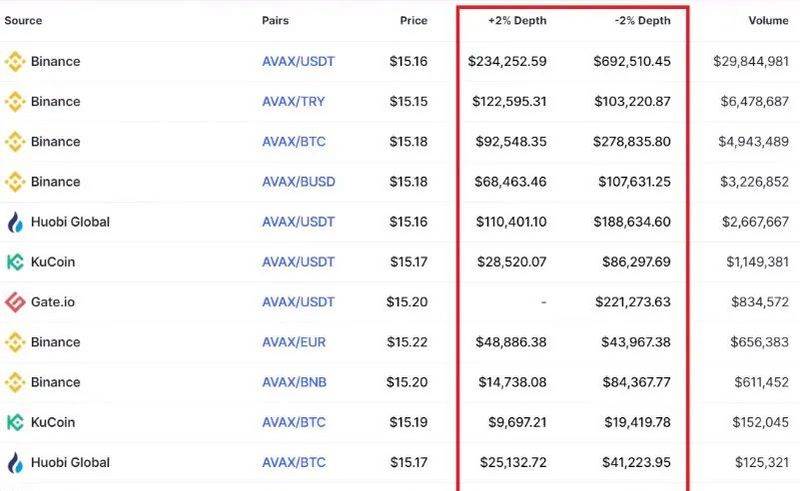
Task: Sort by the Volume column header
Action: point(768,20)
